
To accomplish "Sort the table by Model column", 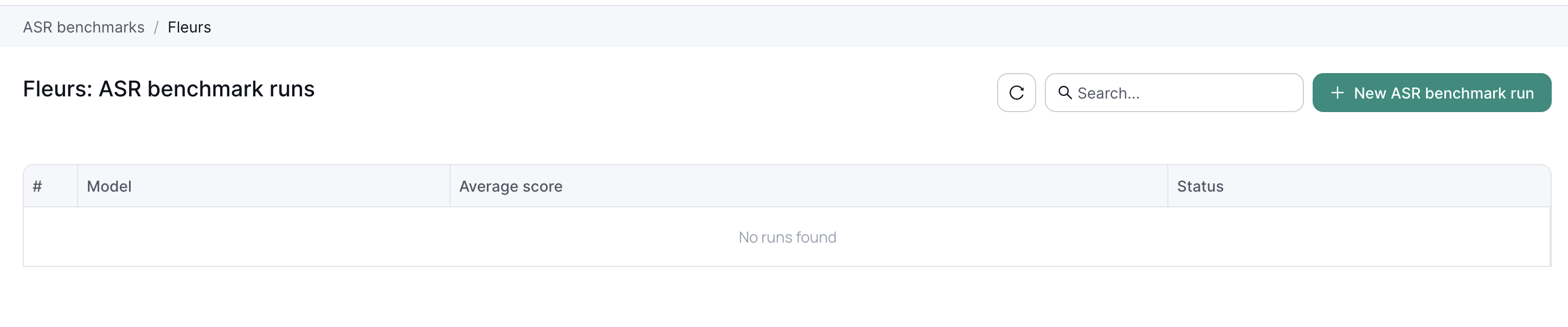I will (110, 186).
